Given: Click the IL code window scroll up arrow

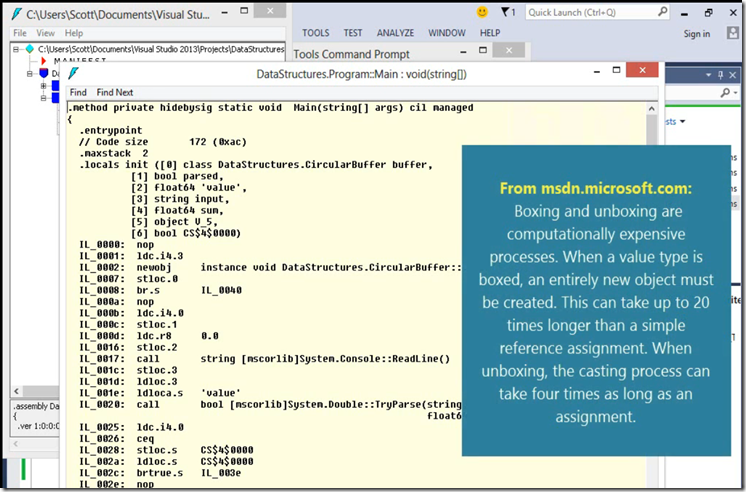Looking at the screenshot, I should (x=651, y=108).
